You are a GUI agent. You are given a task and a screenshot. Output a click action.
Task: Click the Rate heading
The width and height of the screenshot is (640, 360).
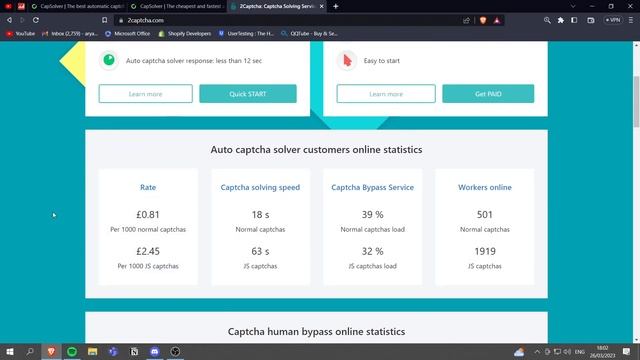pos(148,187)
